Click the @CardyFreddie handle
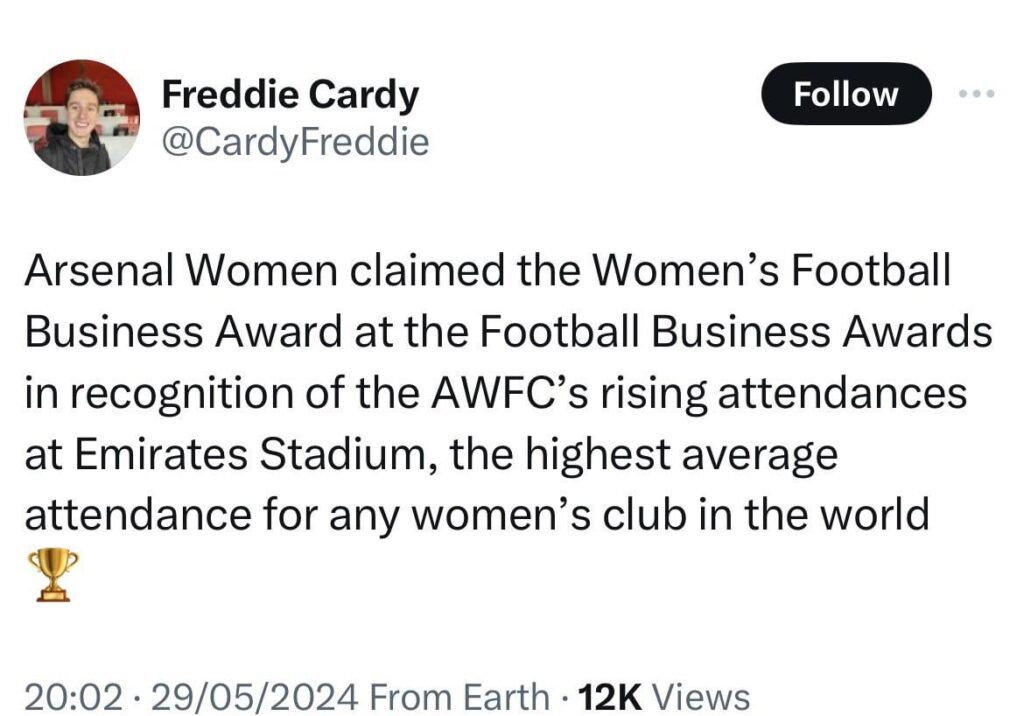Viewport: 1024px width, 716px height. [x=294, y=141]
